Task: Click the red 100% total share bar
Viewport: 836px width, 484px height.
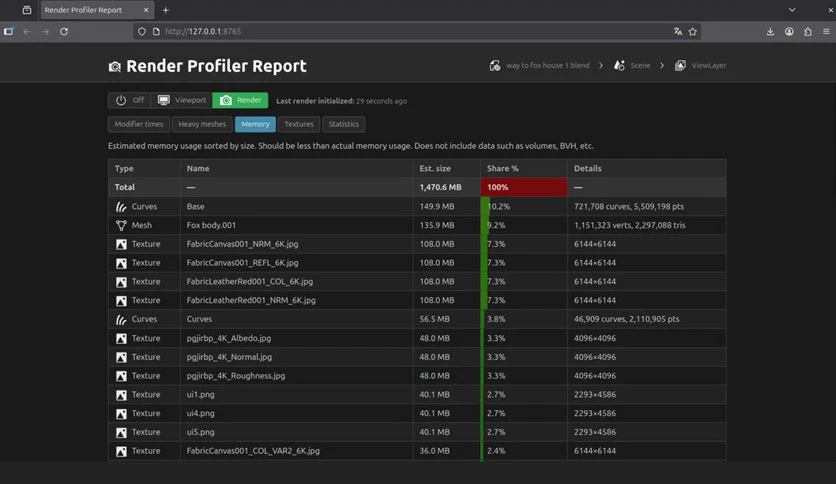Action: click(x=524, y=187)
